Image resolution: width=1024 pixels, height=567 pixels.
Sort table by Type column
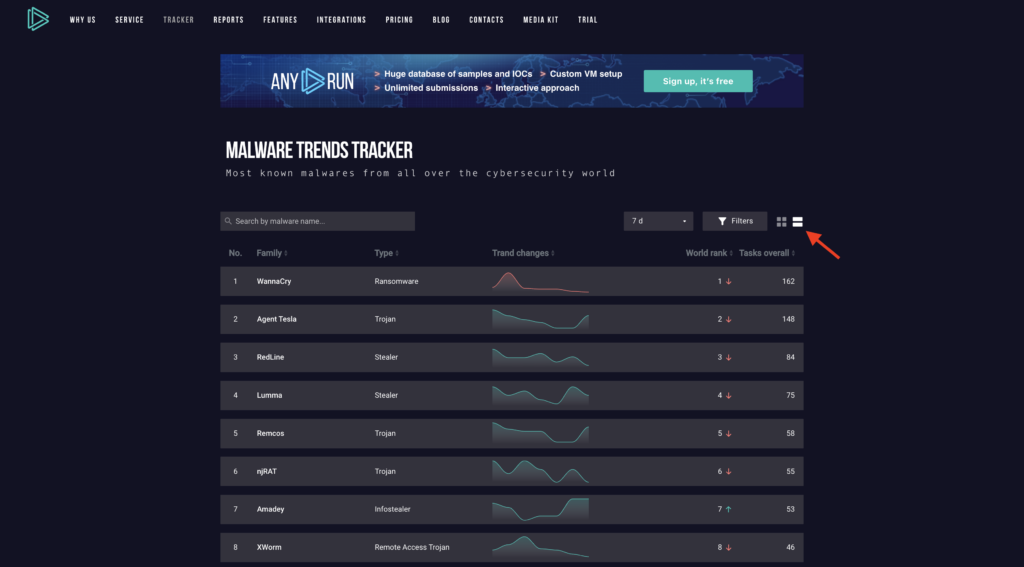386,253
